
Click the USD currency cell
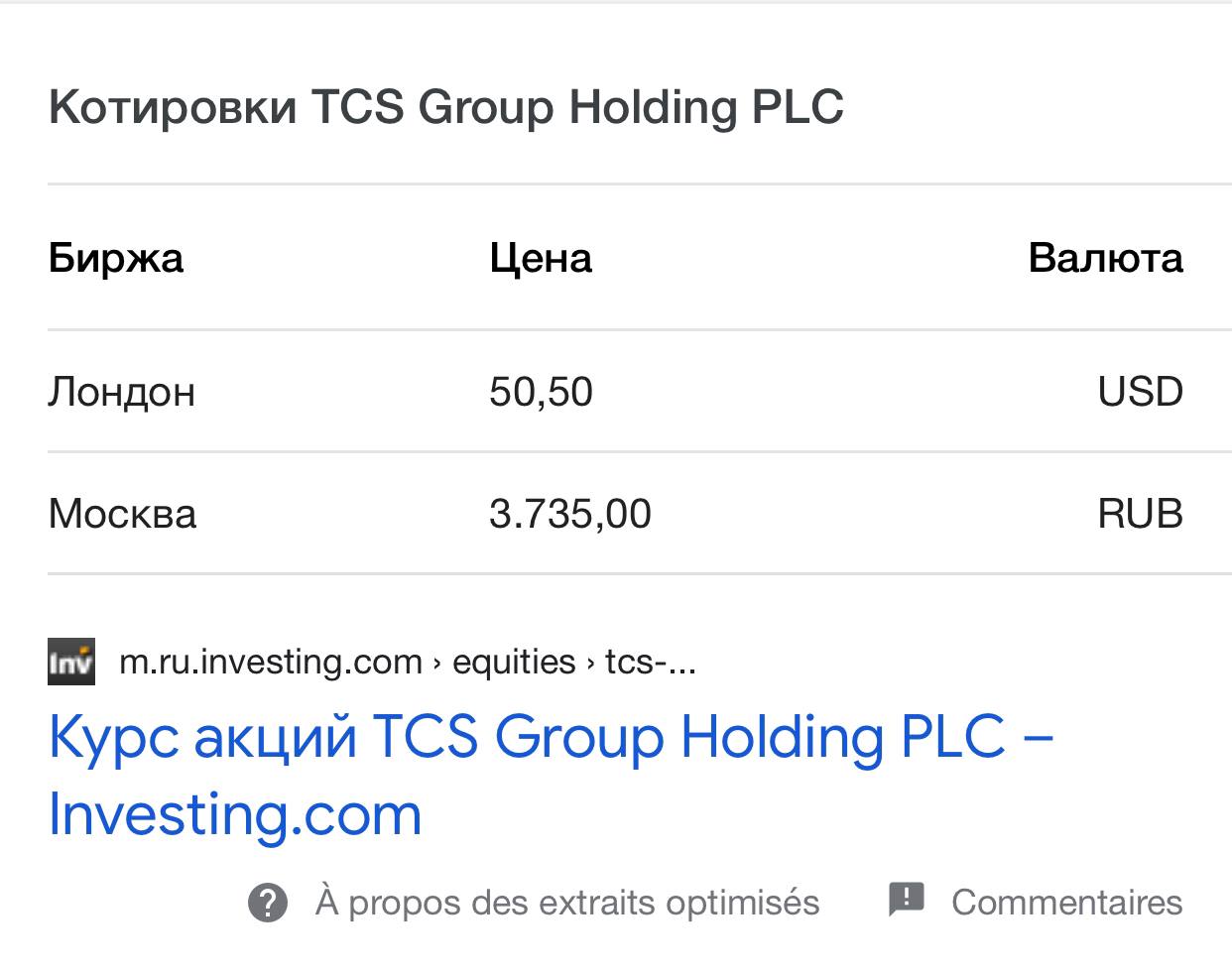point(1141,392)
